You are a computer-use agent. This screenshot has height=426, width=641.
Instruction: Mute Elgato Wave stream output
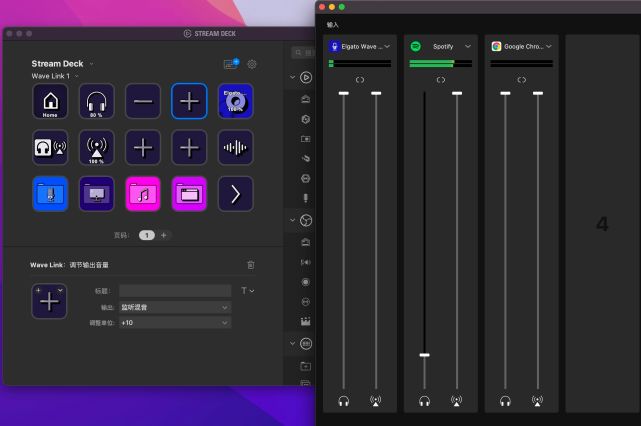[x=376, y=401]
